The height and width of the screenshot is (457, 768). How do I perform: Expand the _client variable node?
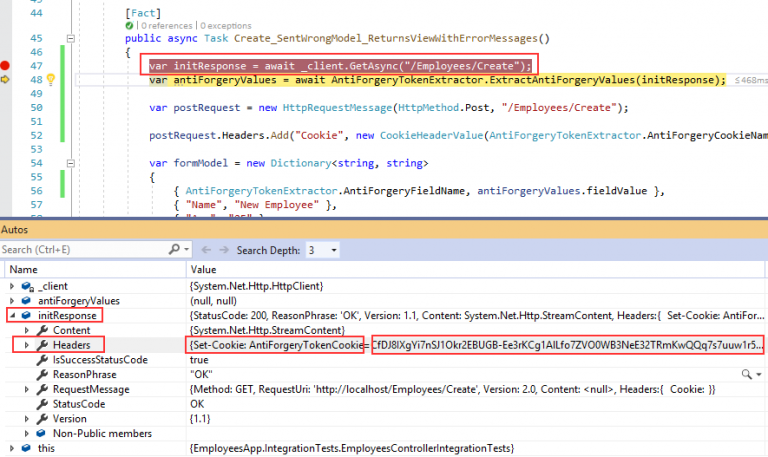pyautogui.click(x=11, y=286)
